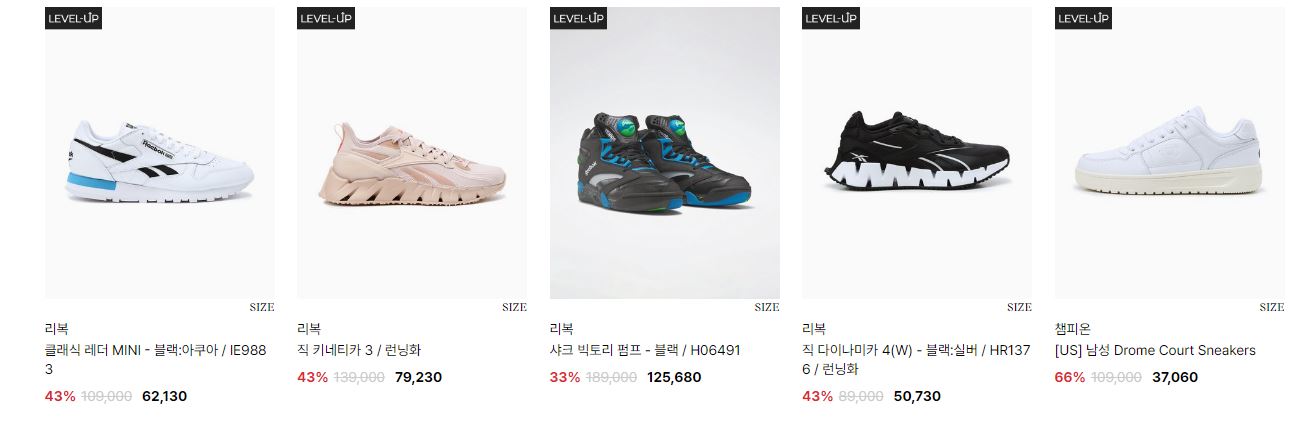Open the white Reebok Classic Leather MINI shoe image
1298x421 pixels.
(160, 153)
